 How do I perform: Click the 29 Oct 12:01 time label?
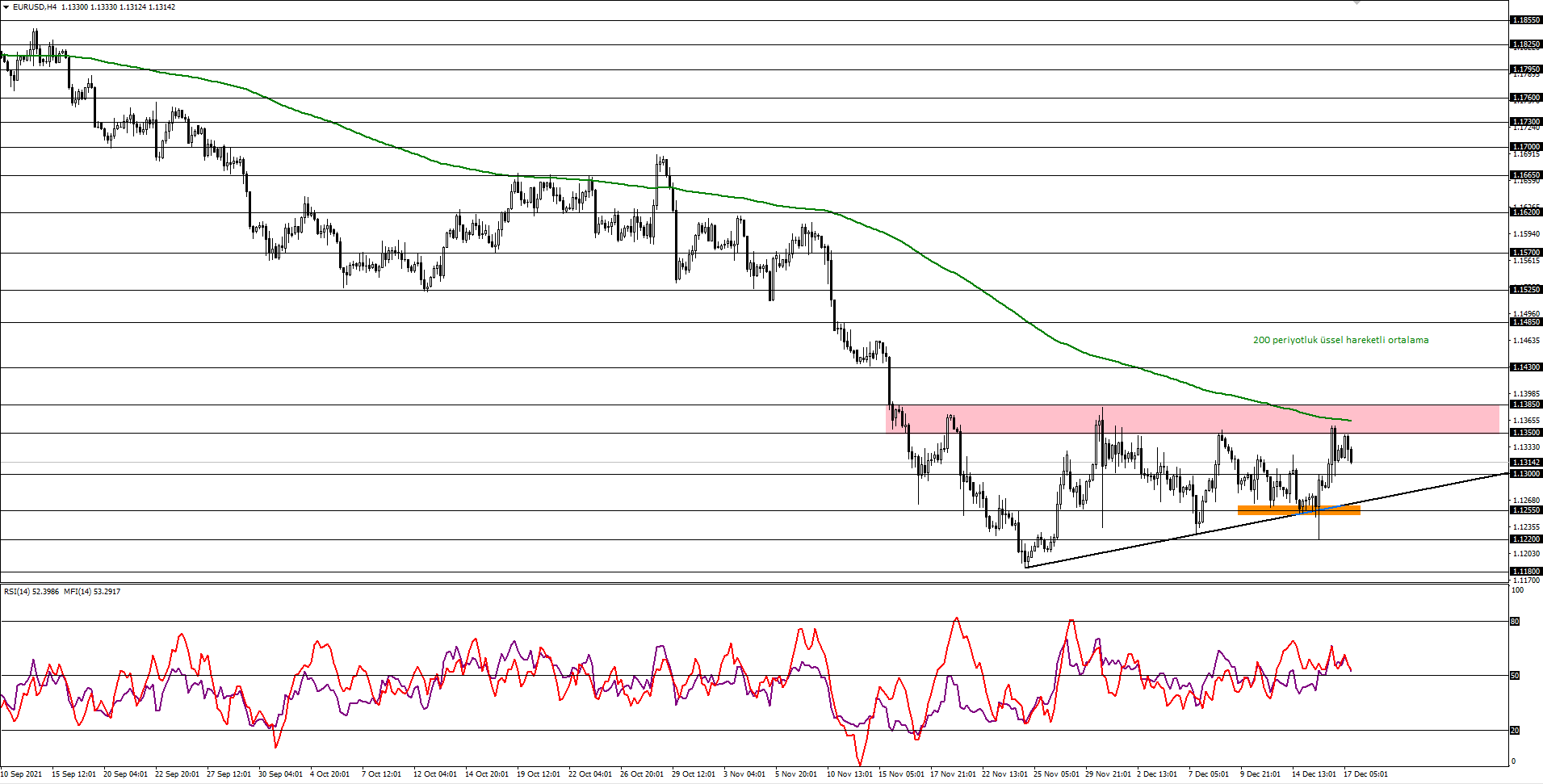click(693, 774)
